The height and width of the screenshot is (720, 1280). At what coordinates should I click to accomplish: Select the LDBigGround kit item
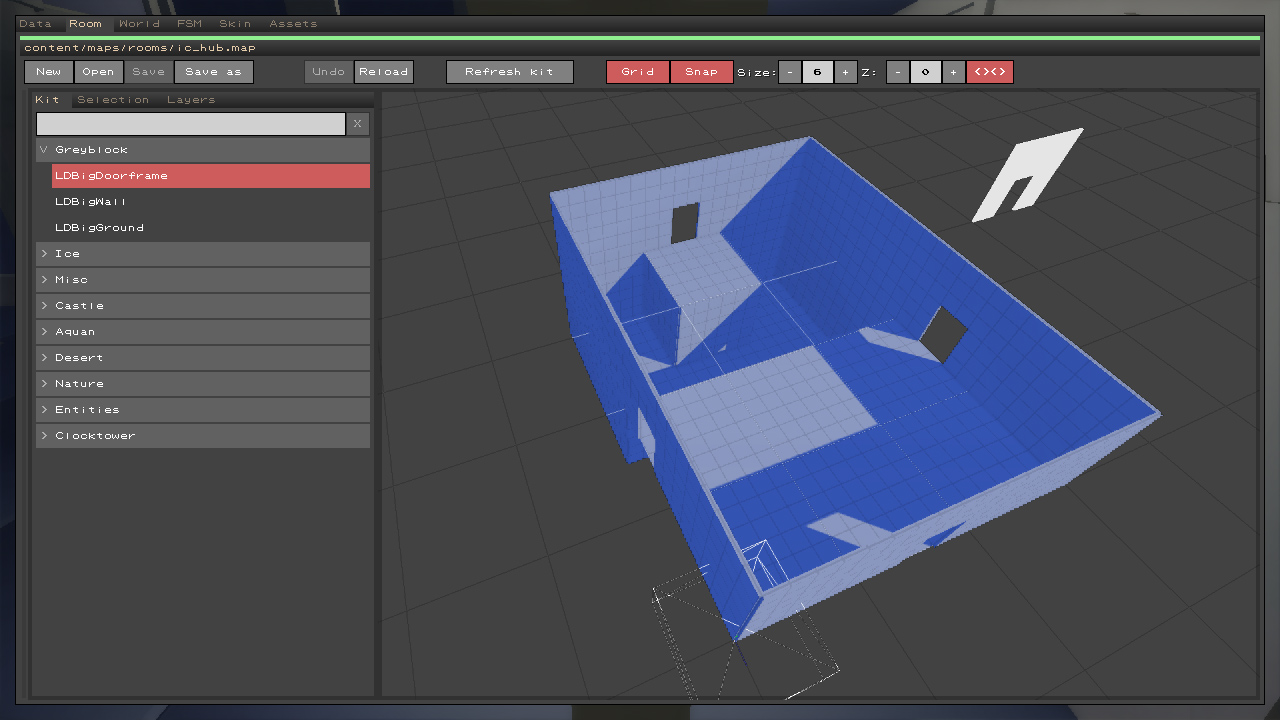point(211,228)
